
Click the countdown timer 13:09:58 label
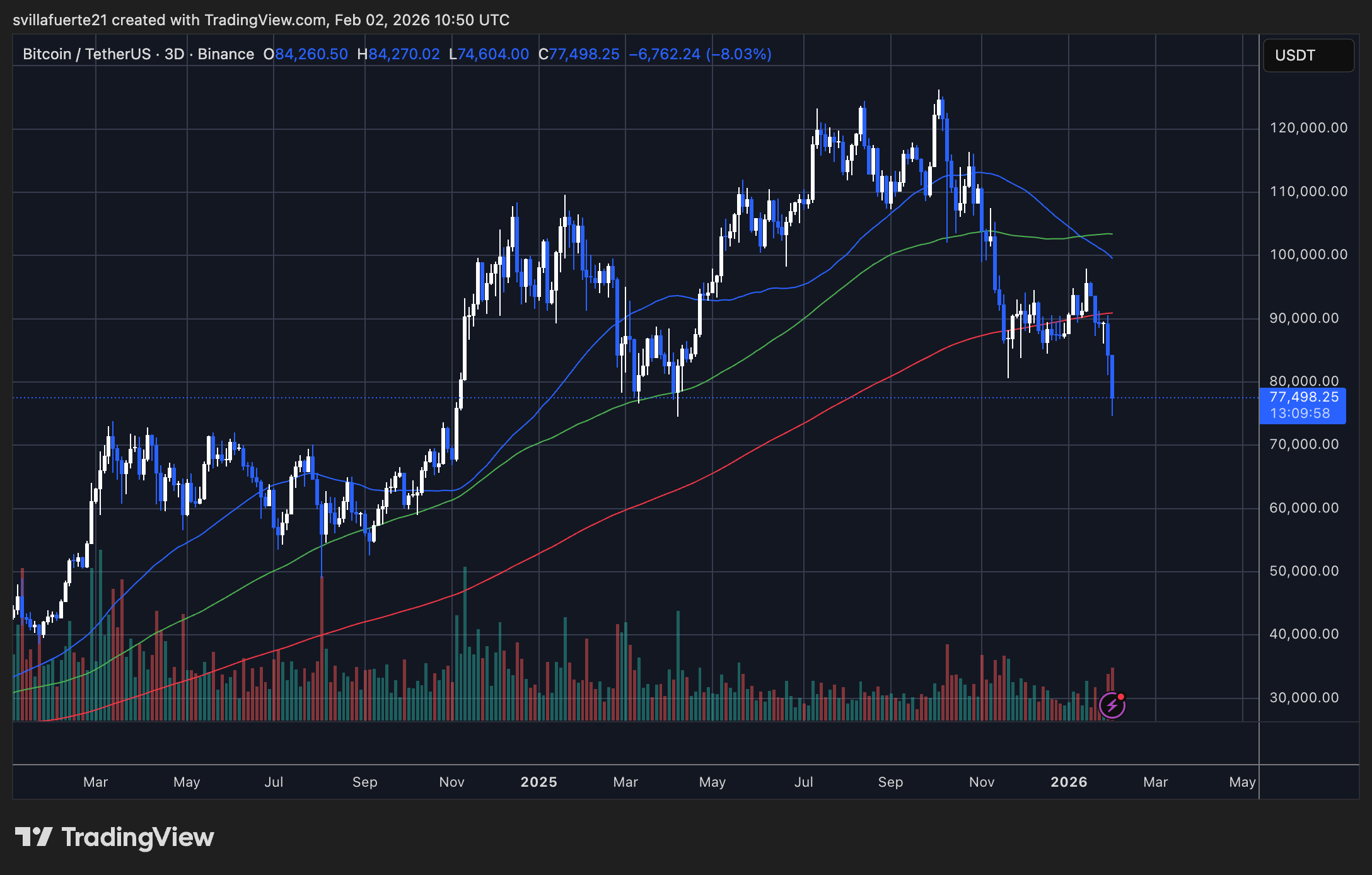point(1299,414)
